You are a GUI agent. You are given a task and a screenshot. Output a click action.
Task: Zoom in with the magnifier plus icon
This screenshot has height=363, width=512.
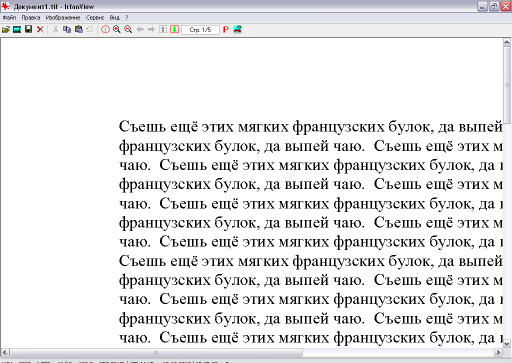[117, 30]
